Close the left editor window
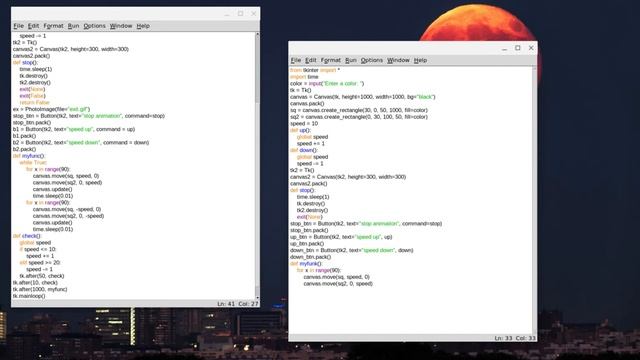This screenshot has width=640, height=360. point(254,13)
